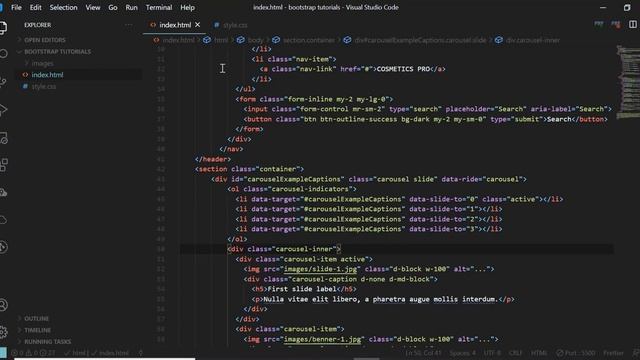640x360 pixels.
Task: Click the Explorer panel title
Action: click(38, 25)
